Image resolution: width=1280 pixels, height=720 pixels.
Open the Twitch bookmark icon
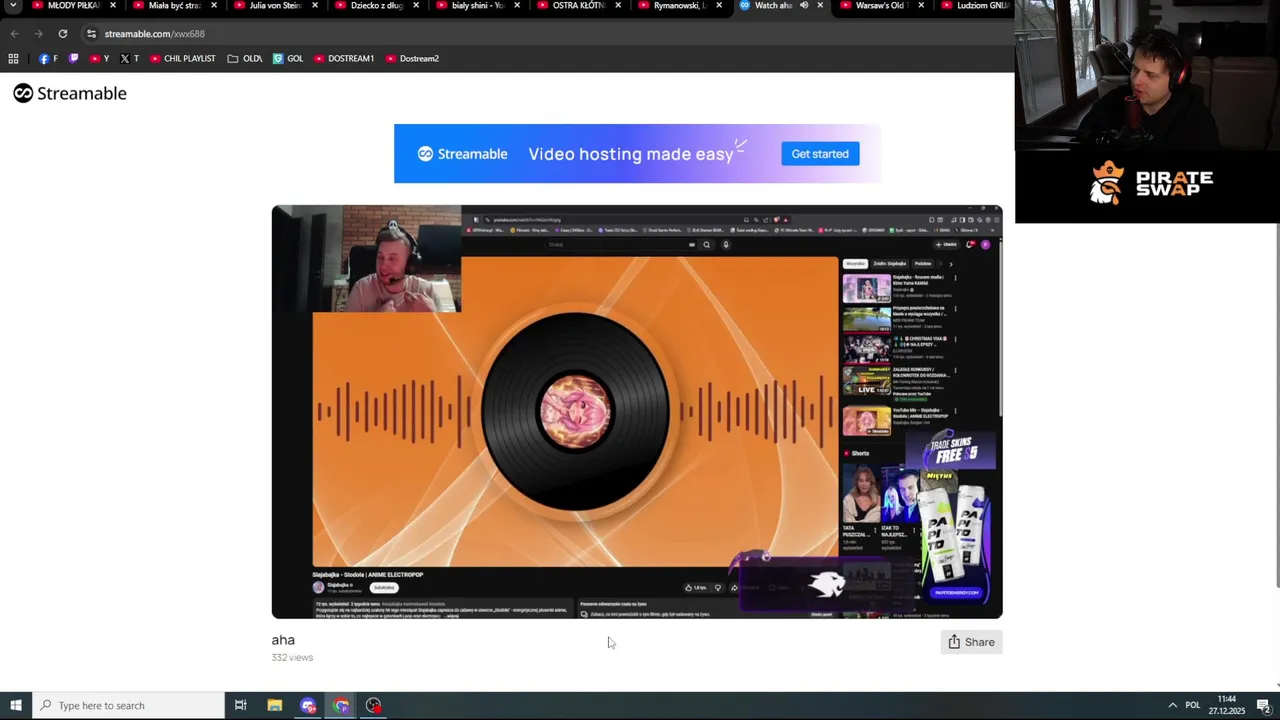pyautogui.click(x=73, y=59)
